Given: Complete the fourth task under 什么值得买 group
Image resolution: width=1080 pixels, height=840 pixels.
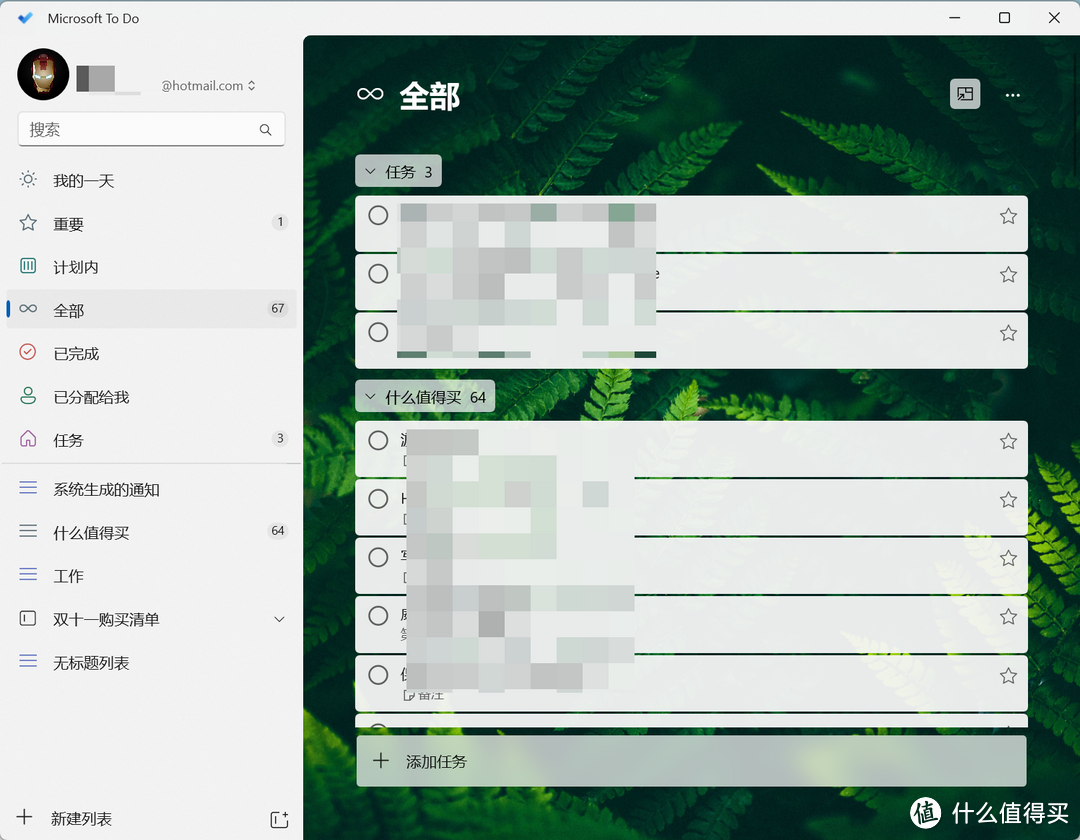Looking at the screenshot, I should pos(378,616).
